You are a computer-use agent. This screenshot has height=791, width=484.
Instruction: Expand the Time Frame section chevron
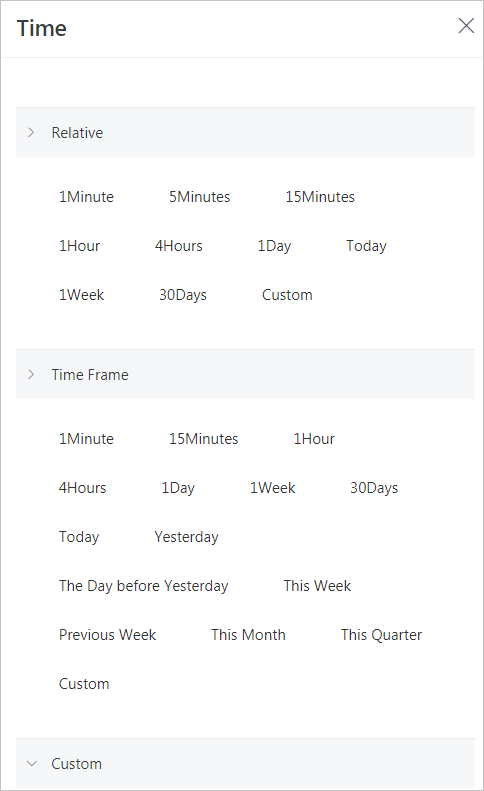pyautogui.click(x=31, y=375)
